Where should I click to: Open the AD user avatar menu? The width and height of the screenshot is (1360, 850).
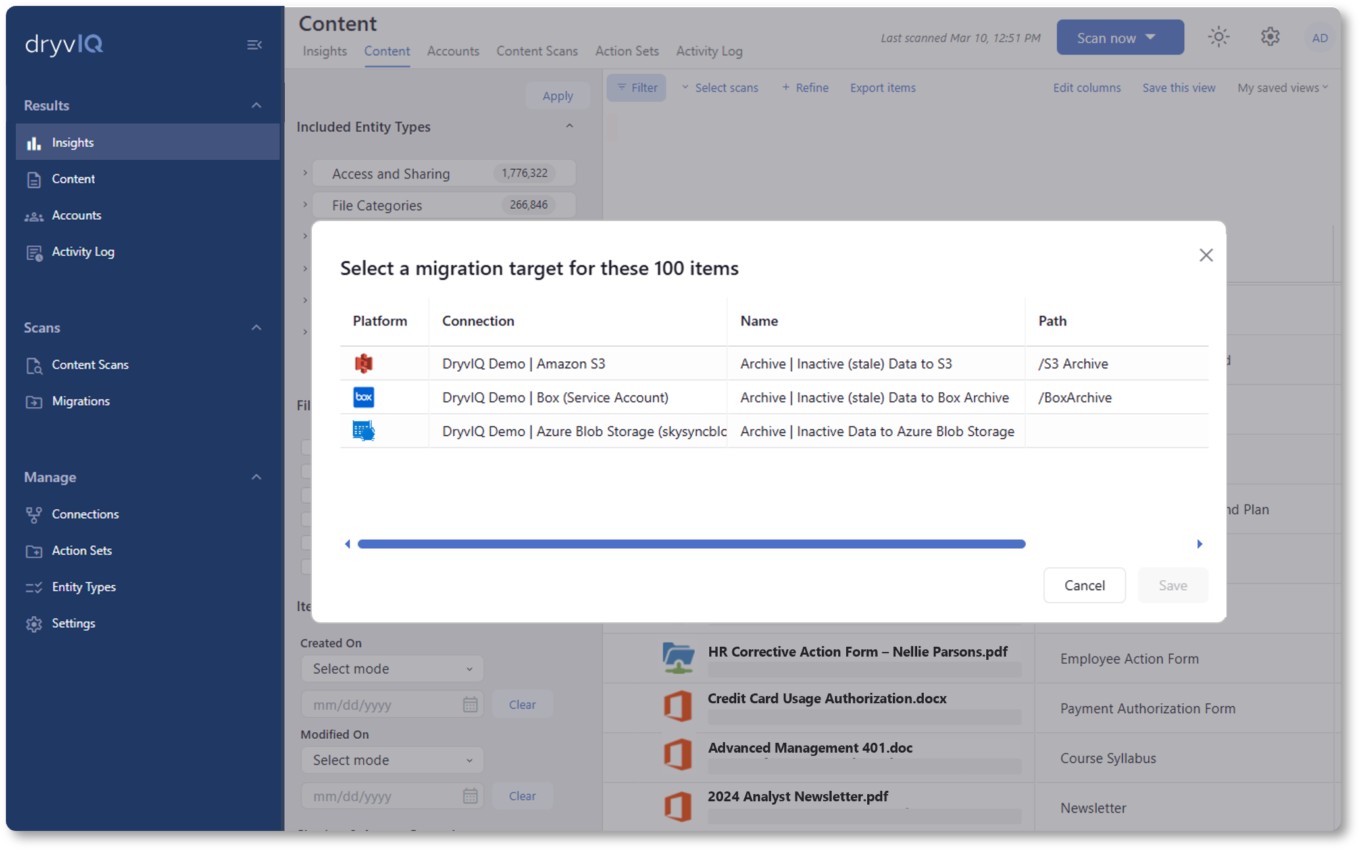1320,38
